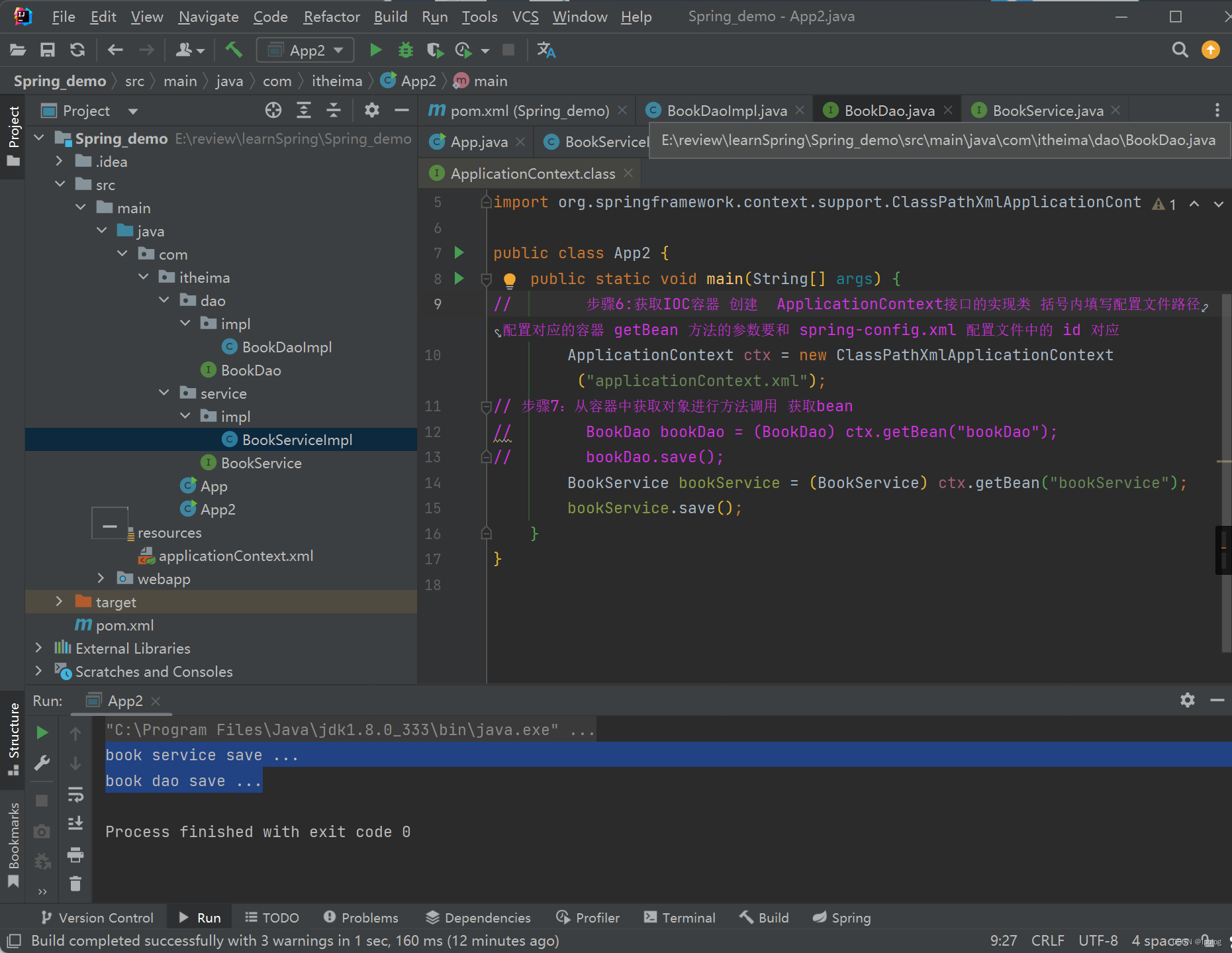Open Search Everywhere magnifier
Viewport: 1232px width, 953px height.
click(1180, 50)
